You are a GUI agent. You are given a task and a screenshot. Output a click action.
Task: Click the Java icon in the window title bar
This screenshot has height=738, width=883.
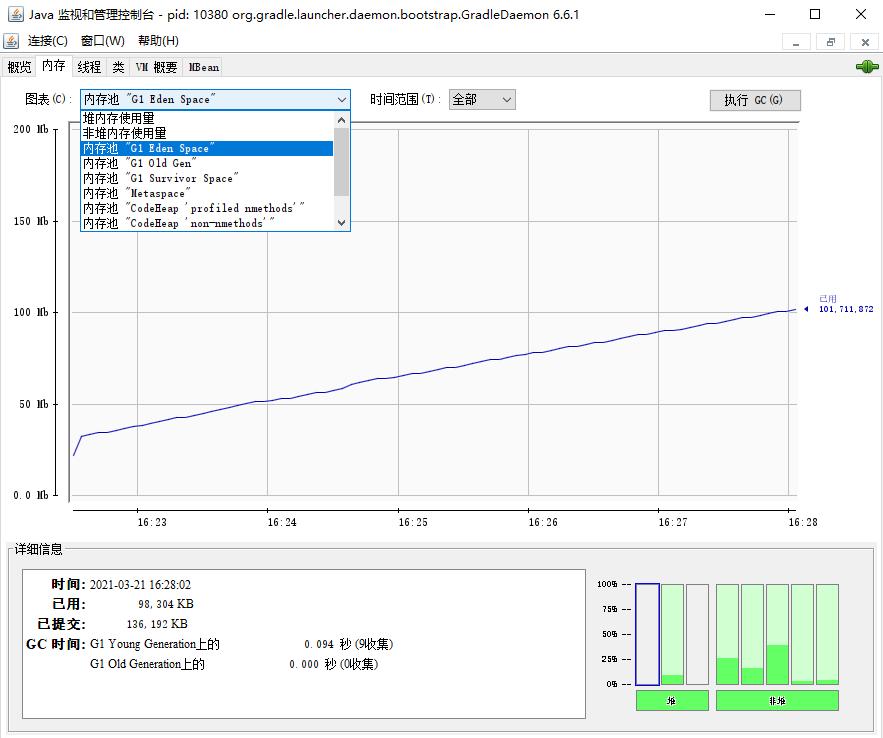[x=14, y=14]
